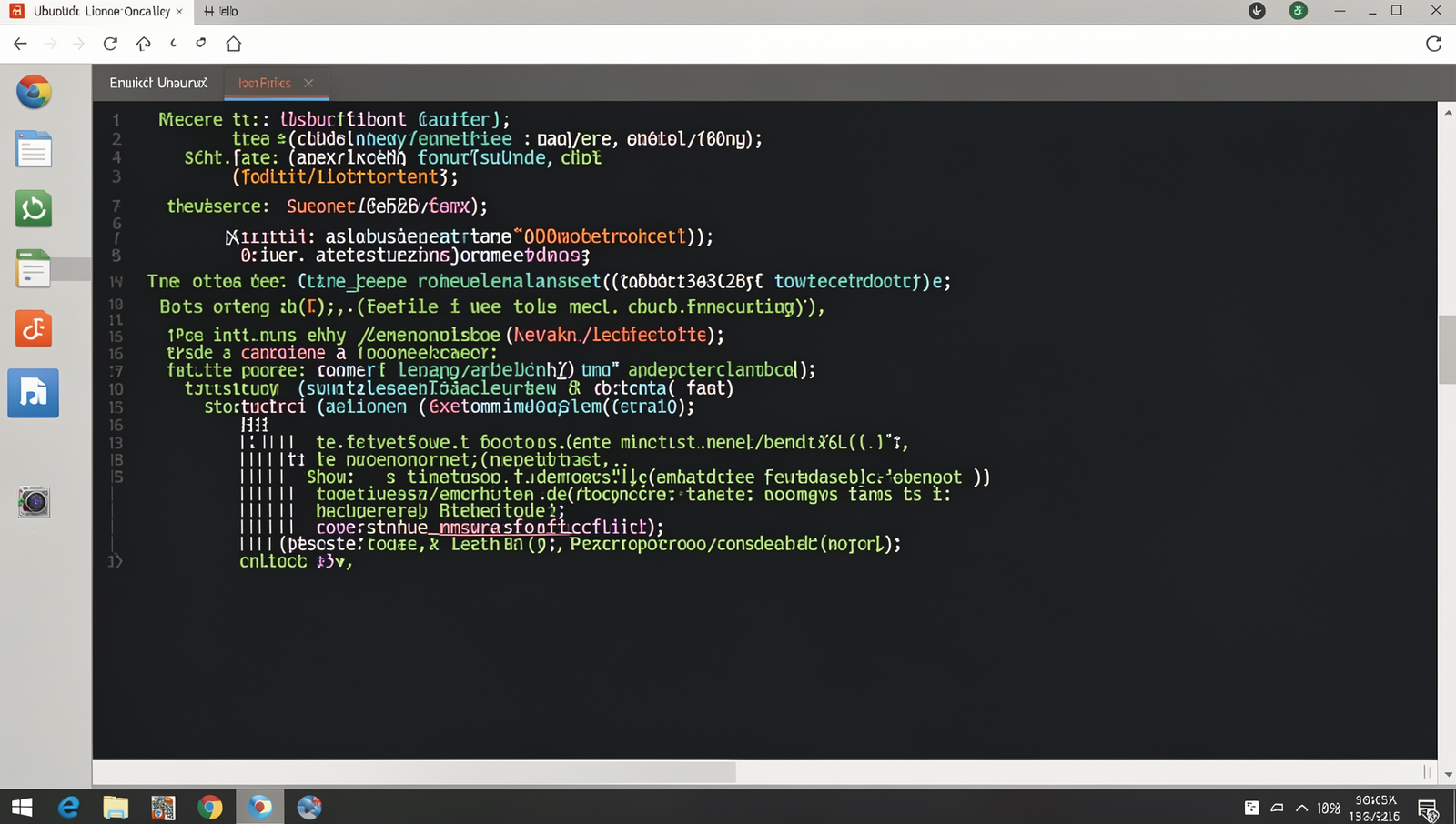This screenshot has height=824, width=1456.
Task: Click the last code line 'cnltocb'
Action: 296,561
